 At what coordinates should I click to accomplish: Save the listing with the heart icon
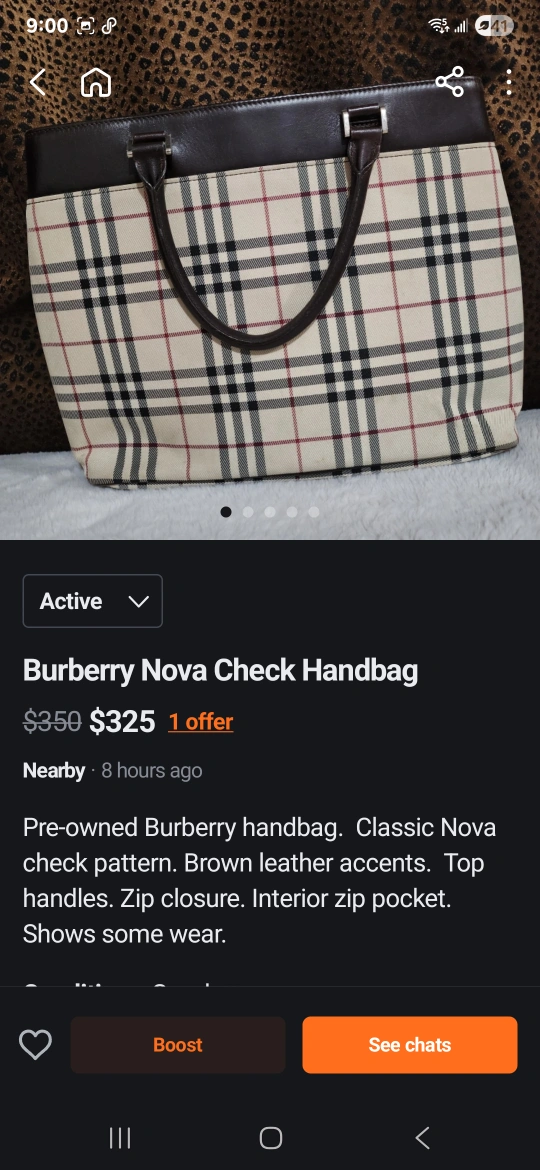click(35, 1045)
